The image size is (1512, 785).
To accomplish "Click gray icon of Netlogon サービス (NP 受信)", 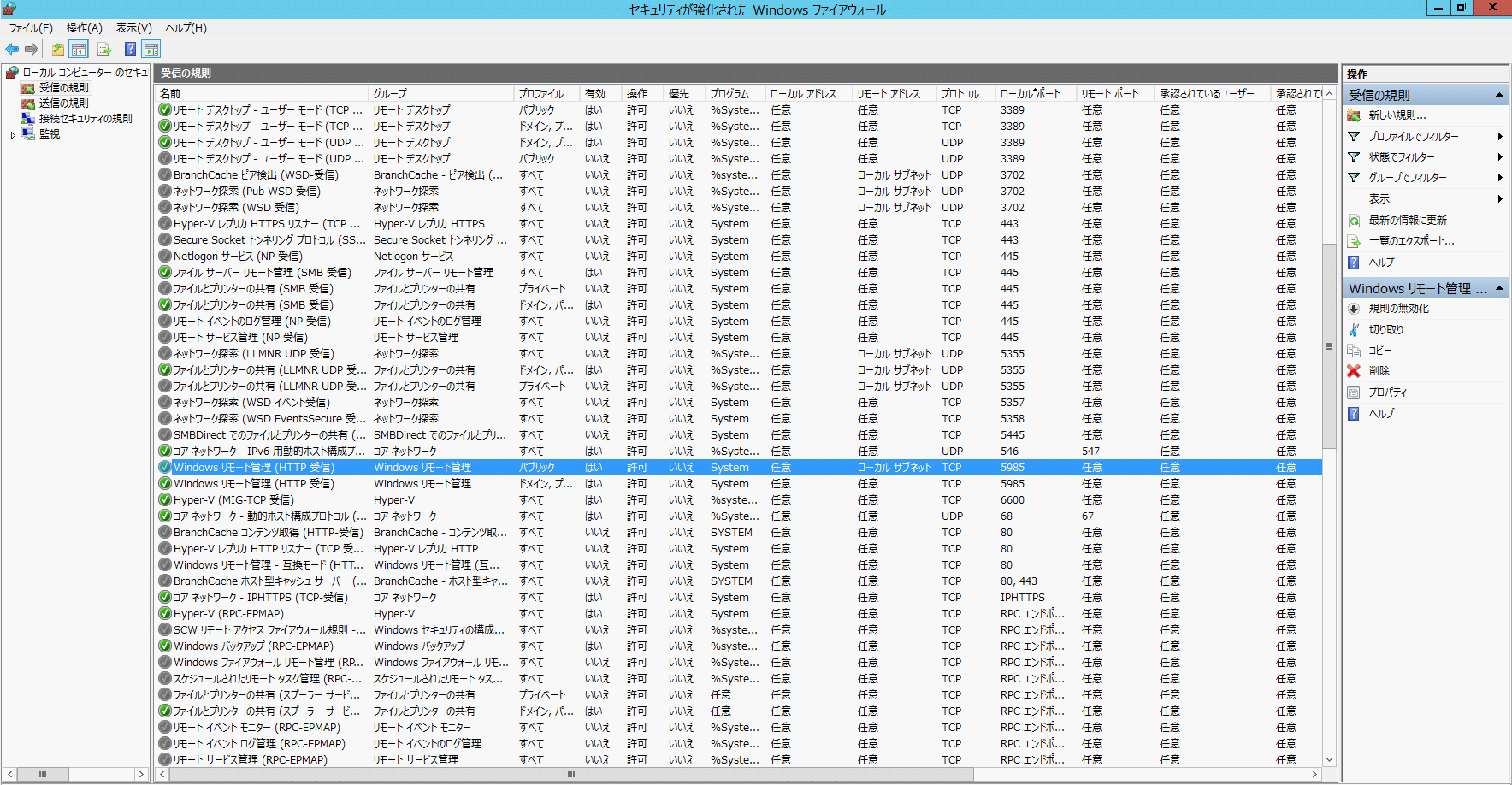I will pyautogui.click(x=165, y=257).
